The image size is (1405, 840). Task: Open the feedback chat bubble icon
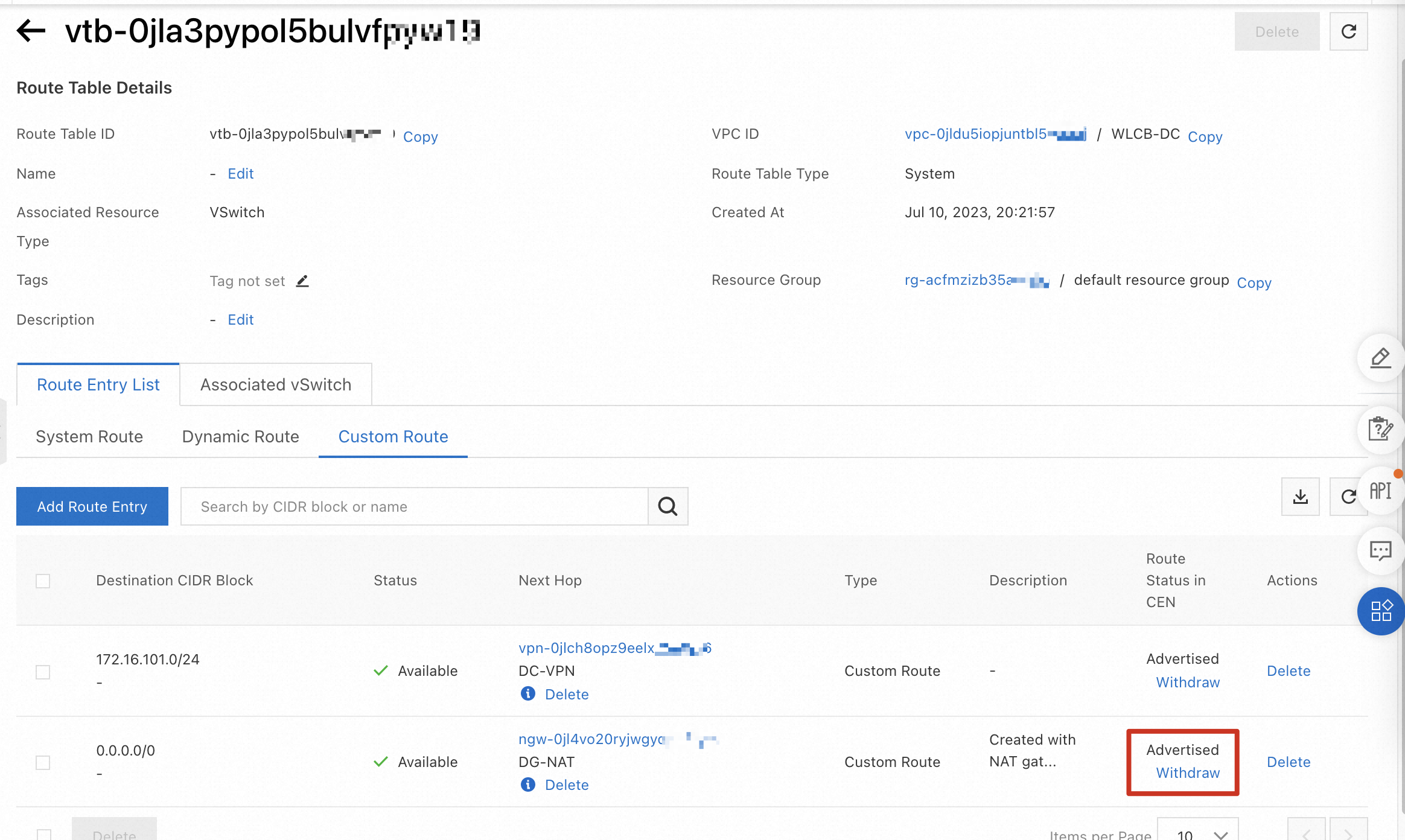(x=1380, y=550)
